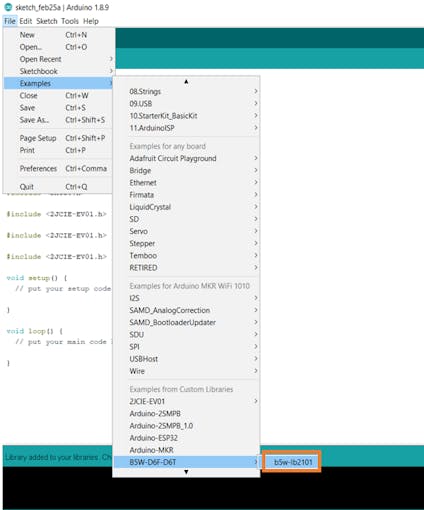
Task: Click the 'Library added to your libraries' status message
Action: click(57, 457)
